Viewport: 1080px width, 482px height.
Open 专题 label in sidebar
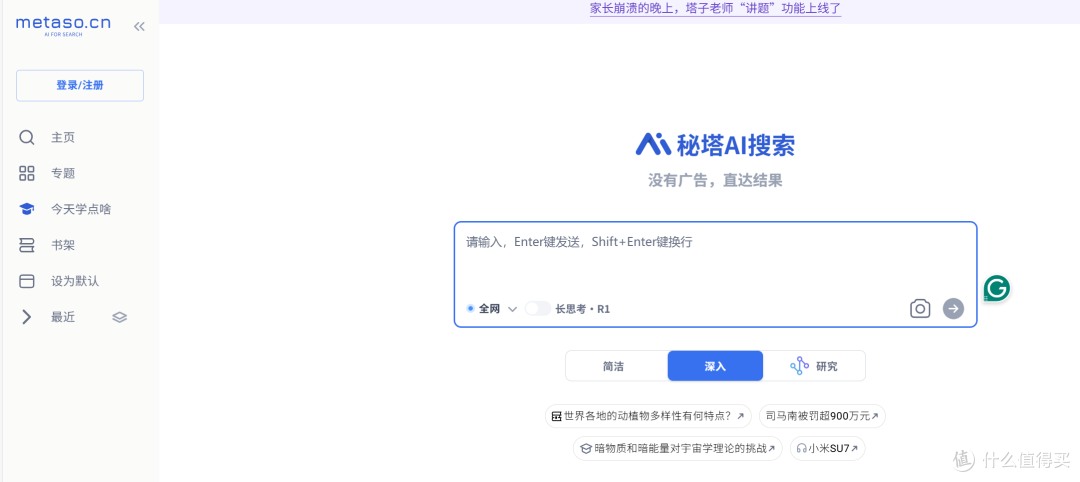[63, 174]
